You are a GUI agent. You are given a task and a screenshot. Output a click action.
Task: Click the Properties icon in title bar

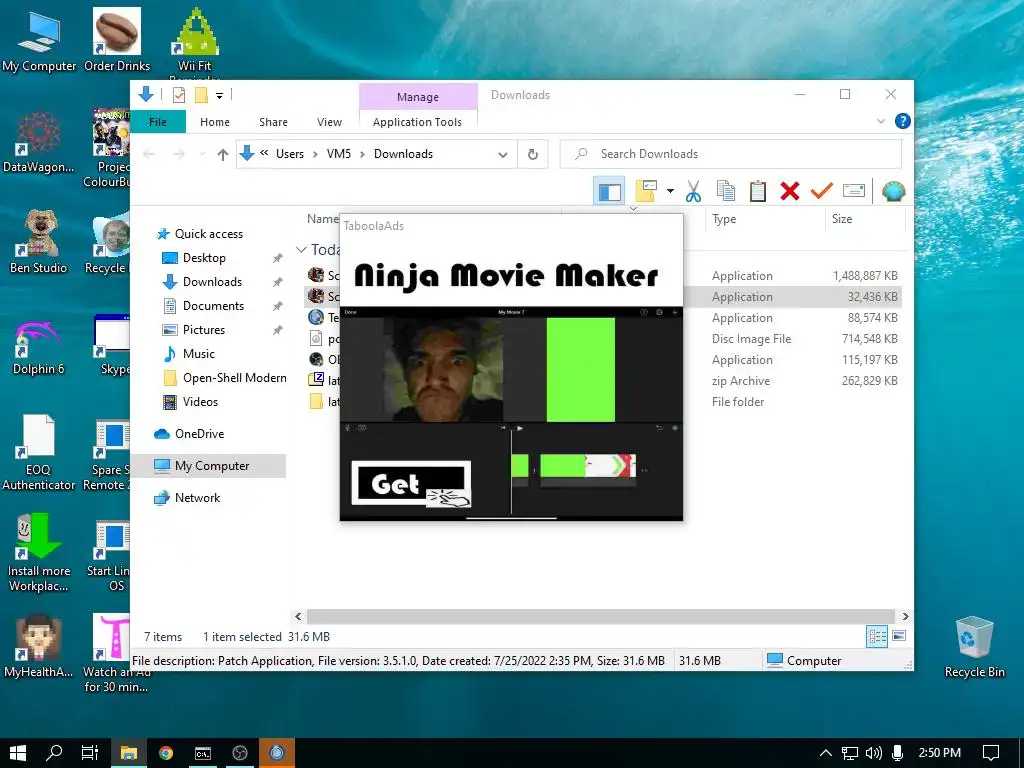[178, 95]
